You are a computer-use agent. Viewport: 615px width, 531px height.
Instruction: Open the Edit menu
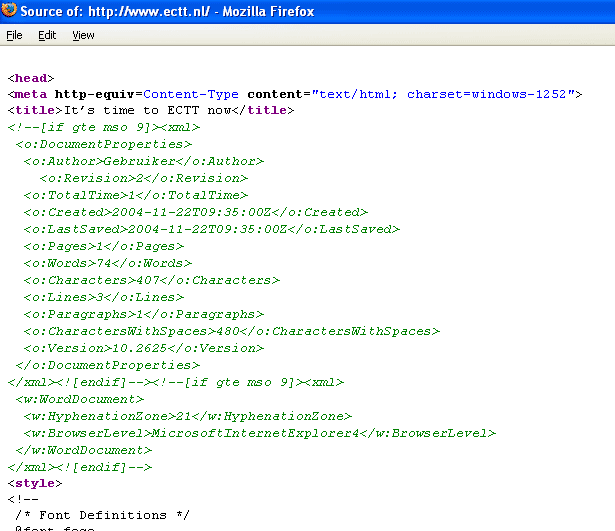pyautogui.click(x=47, y=35)
